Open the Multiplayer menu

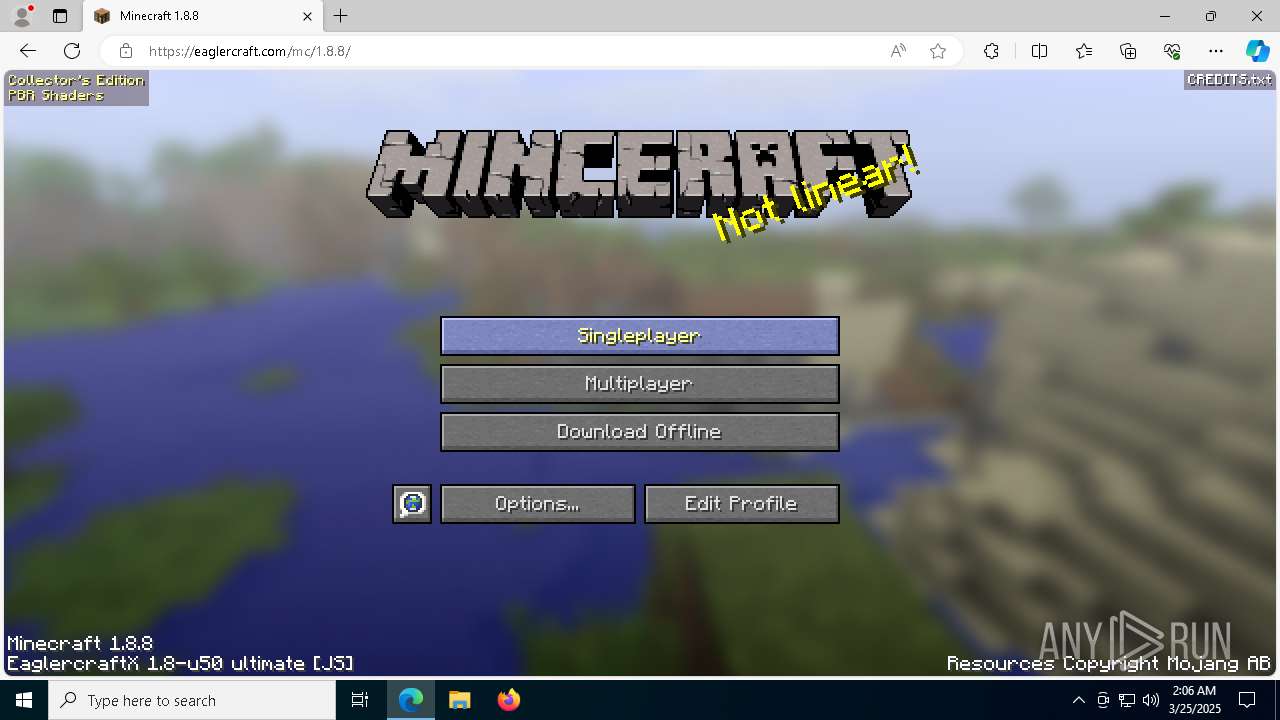pos(640,384)
